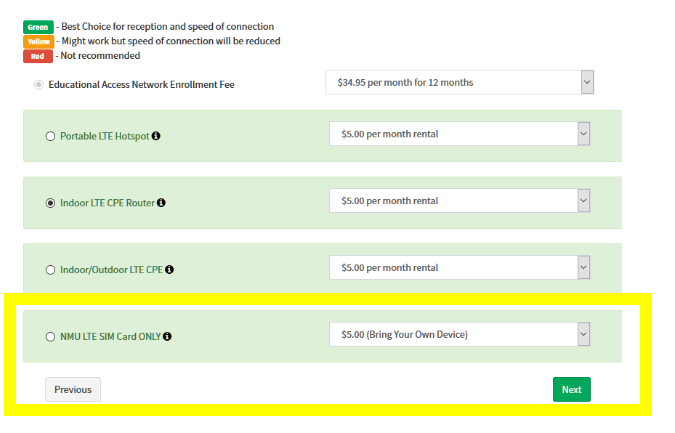The height and width of the screenshot is (433, 675).
Task: Click the Yellow legend badge
Action: 37,42
